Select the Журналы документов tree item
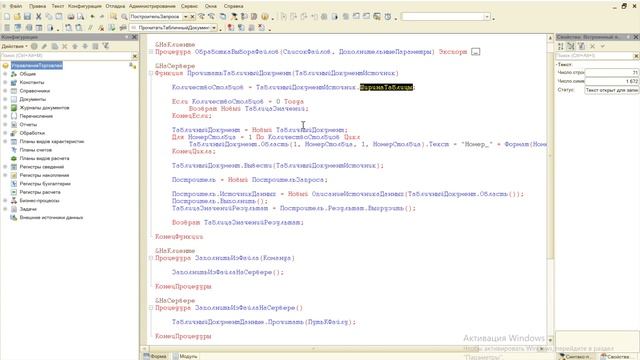640x360 pixels. (x=44, y=108)
